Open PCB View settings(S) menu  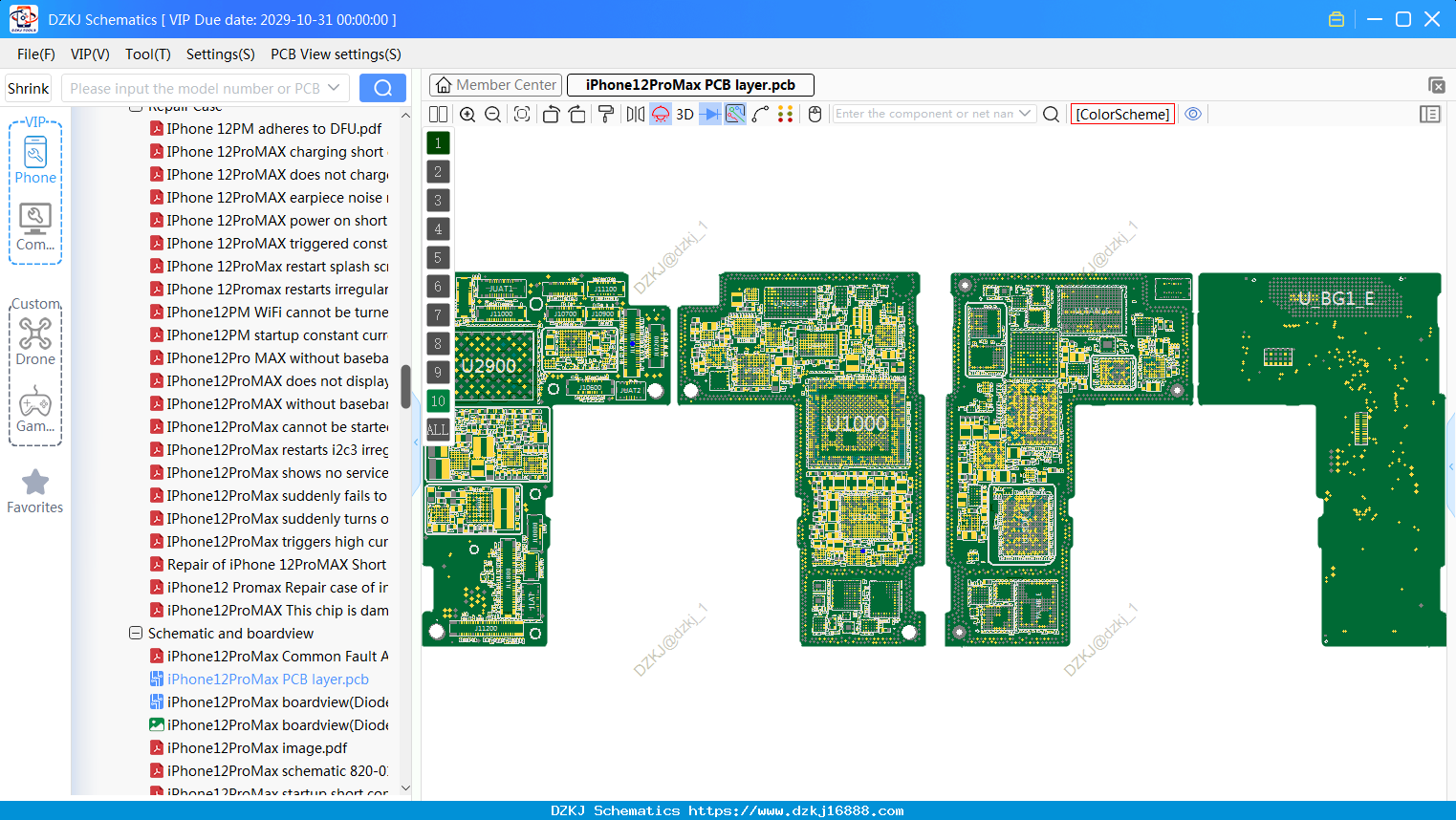[336, 54]
